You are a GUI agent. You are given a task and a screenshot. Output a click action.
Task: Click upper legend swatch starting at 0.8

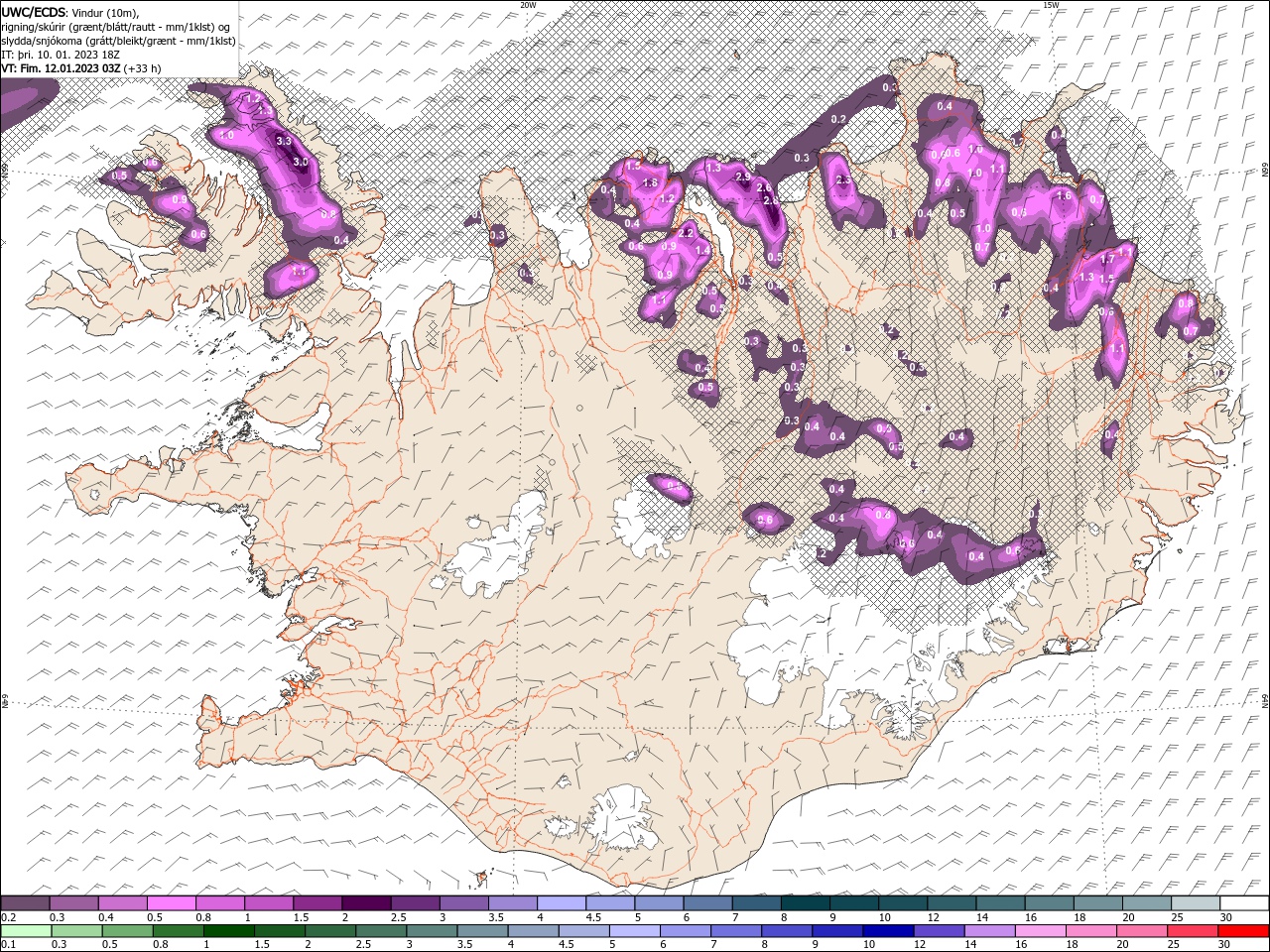(220, 903)
